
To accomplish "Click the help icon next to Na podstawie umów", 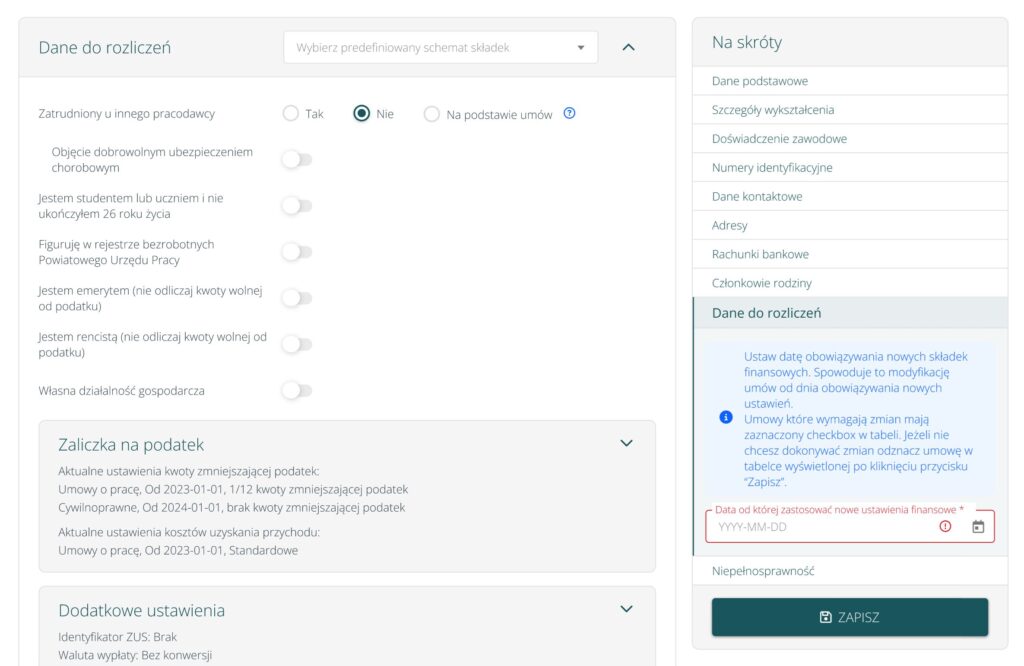I will tap(570, 114).
